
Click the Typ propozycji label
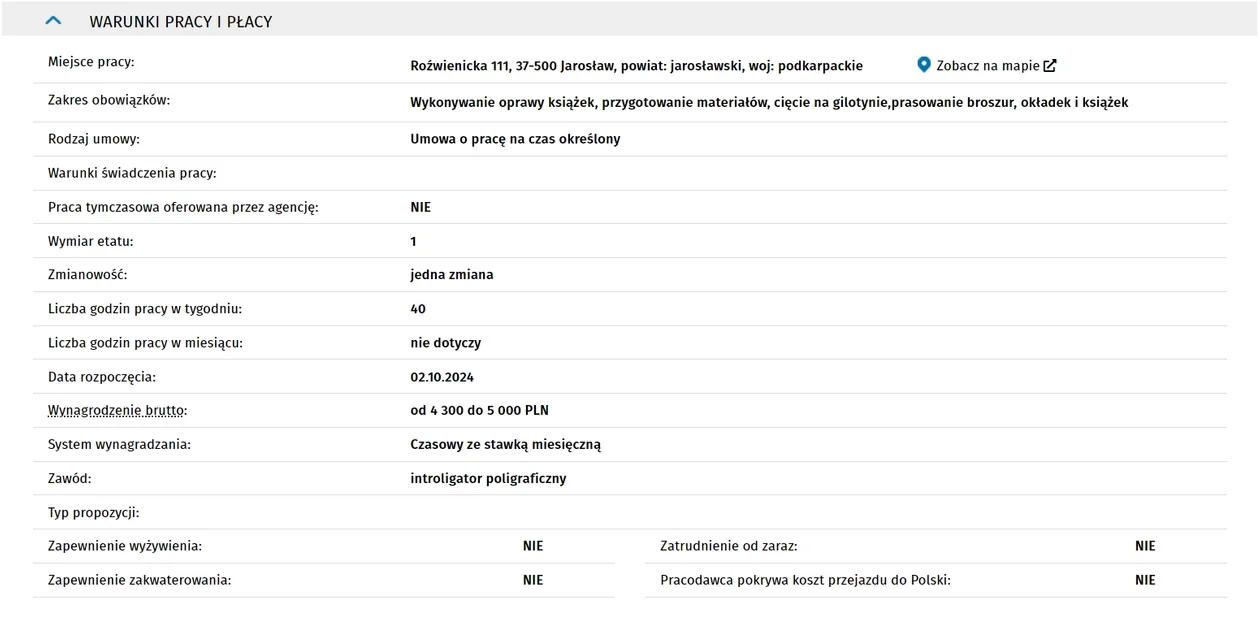[94, 512]
